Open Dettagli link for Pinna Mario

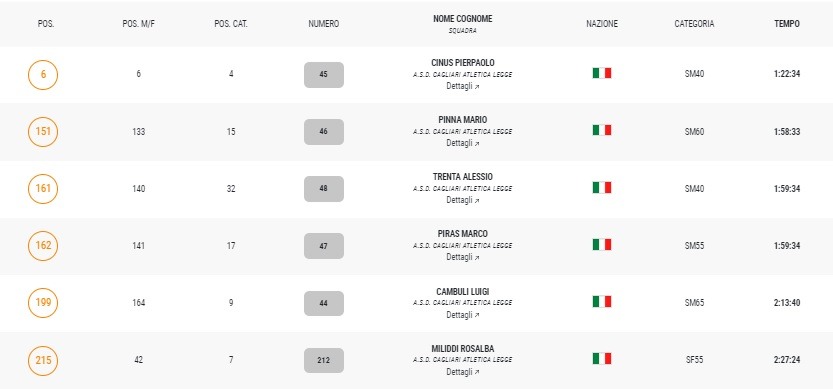coord(462,143)
